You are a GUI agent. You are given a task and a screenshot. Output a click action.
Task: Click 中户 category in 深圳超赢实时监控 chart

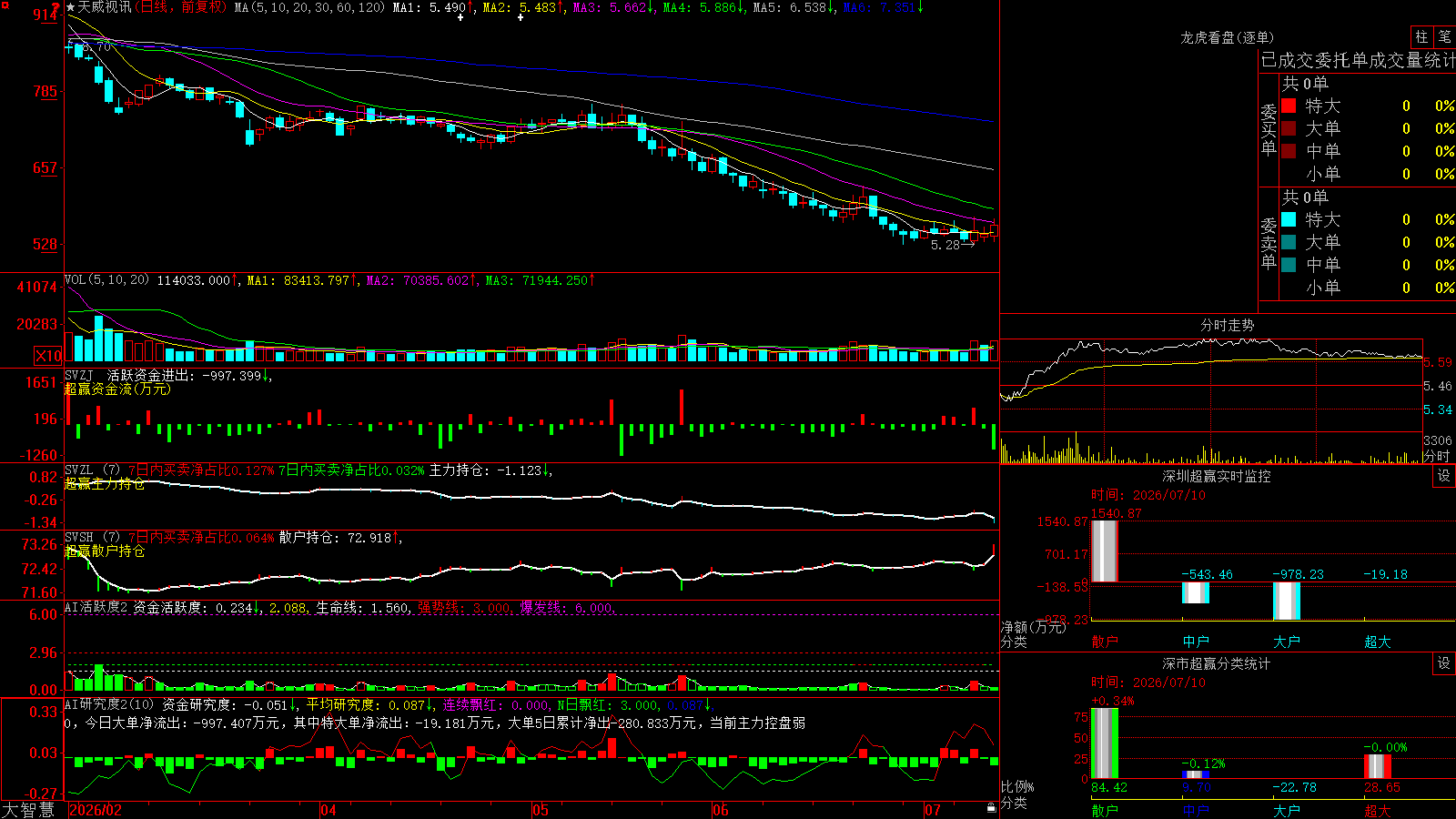click(1196, 642)
